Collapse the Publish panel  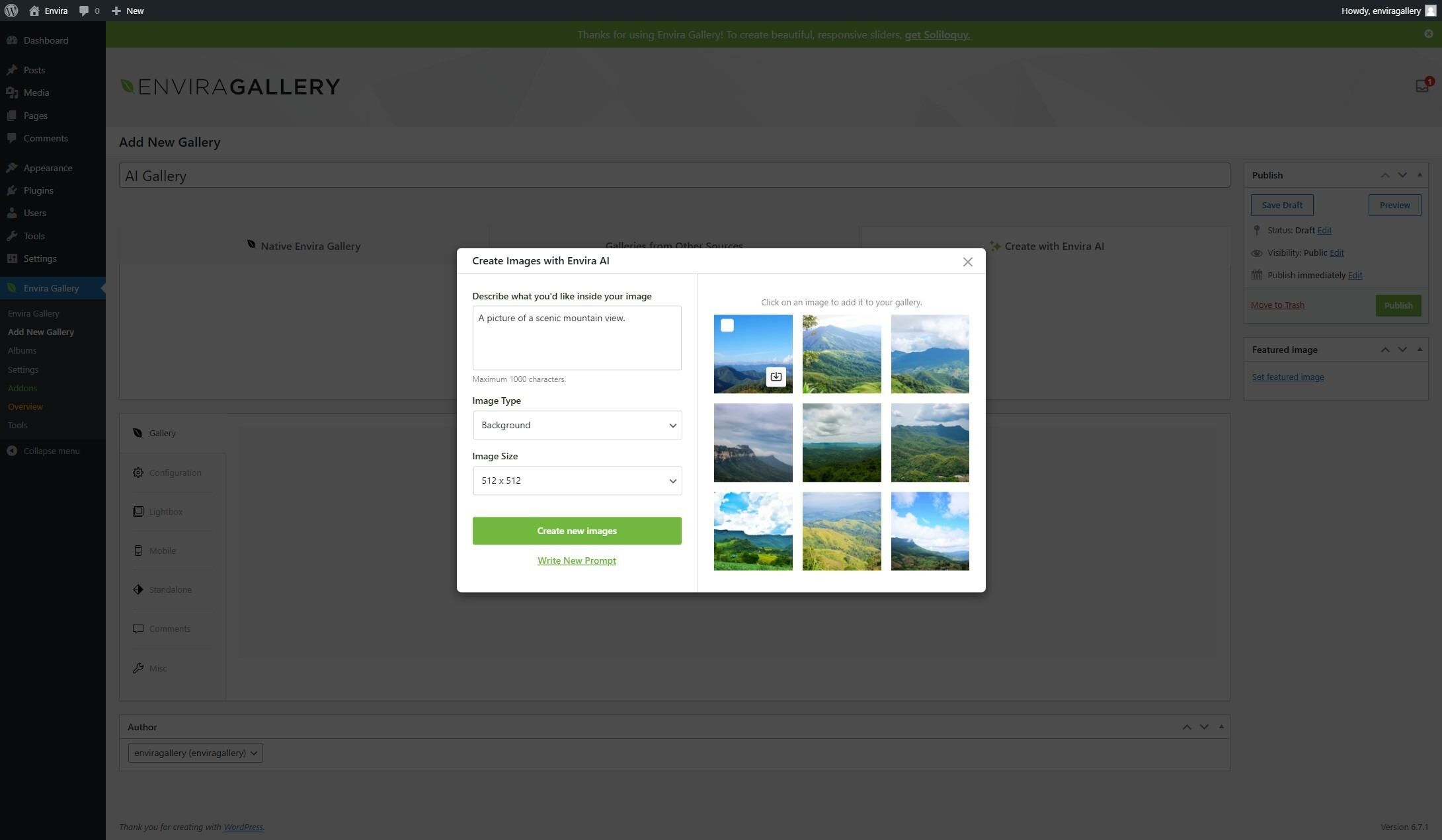pos(1420,174)
